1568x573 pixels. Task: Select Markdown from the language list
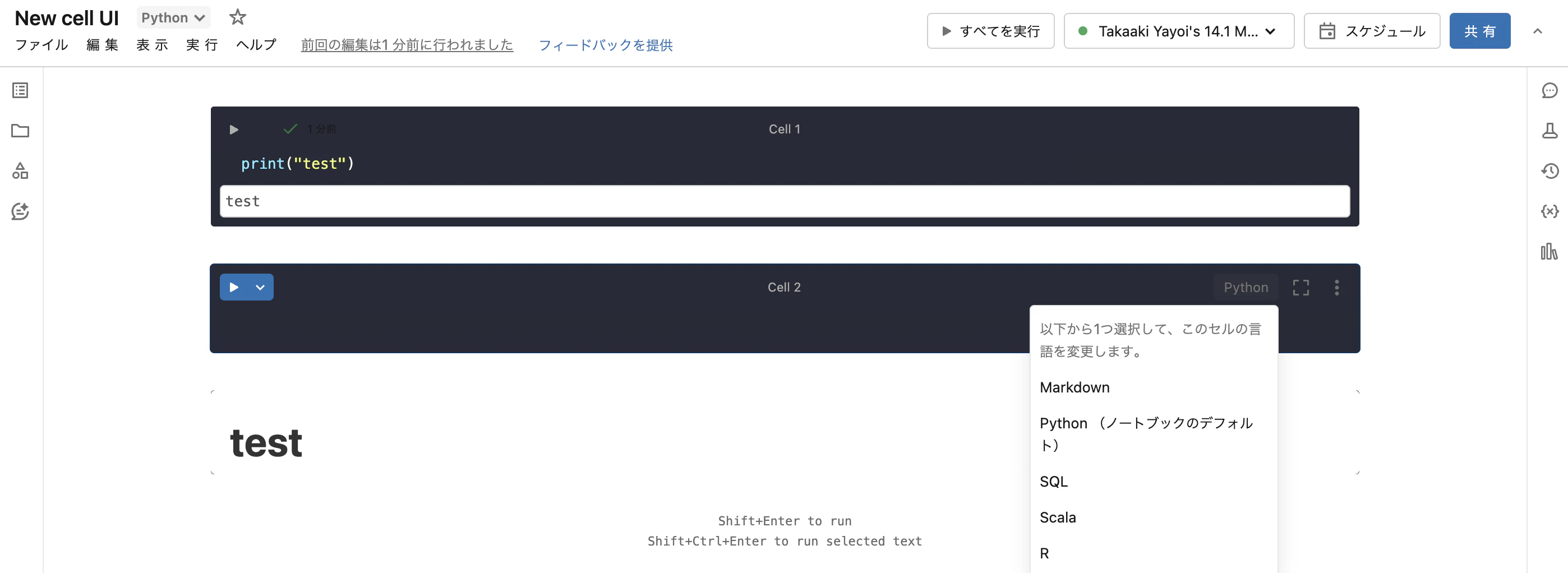[1074, 387]
